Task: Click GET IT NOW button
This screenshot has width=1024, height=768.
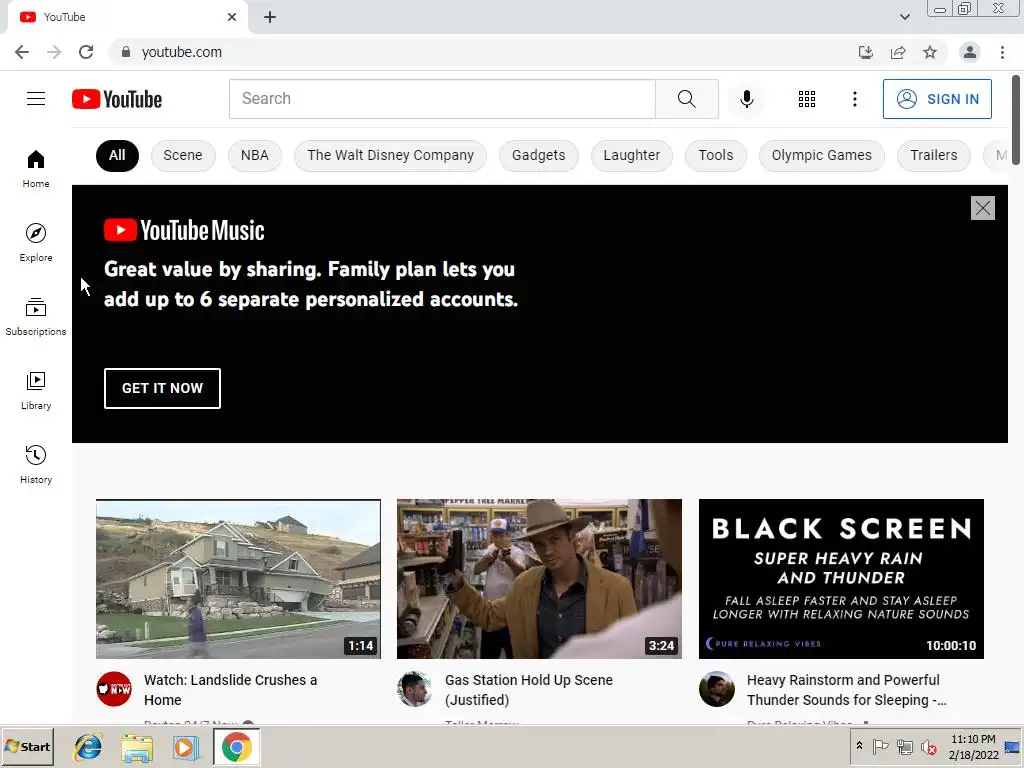Action: tap(162, 388)
